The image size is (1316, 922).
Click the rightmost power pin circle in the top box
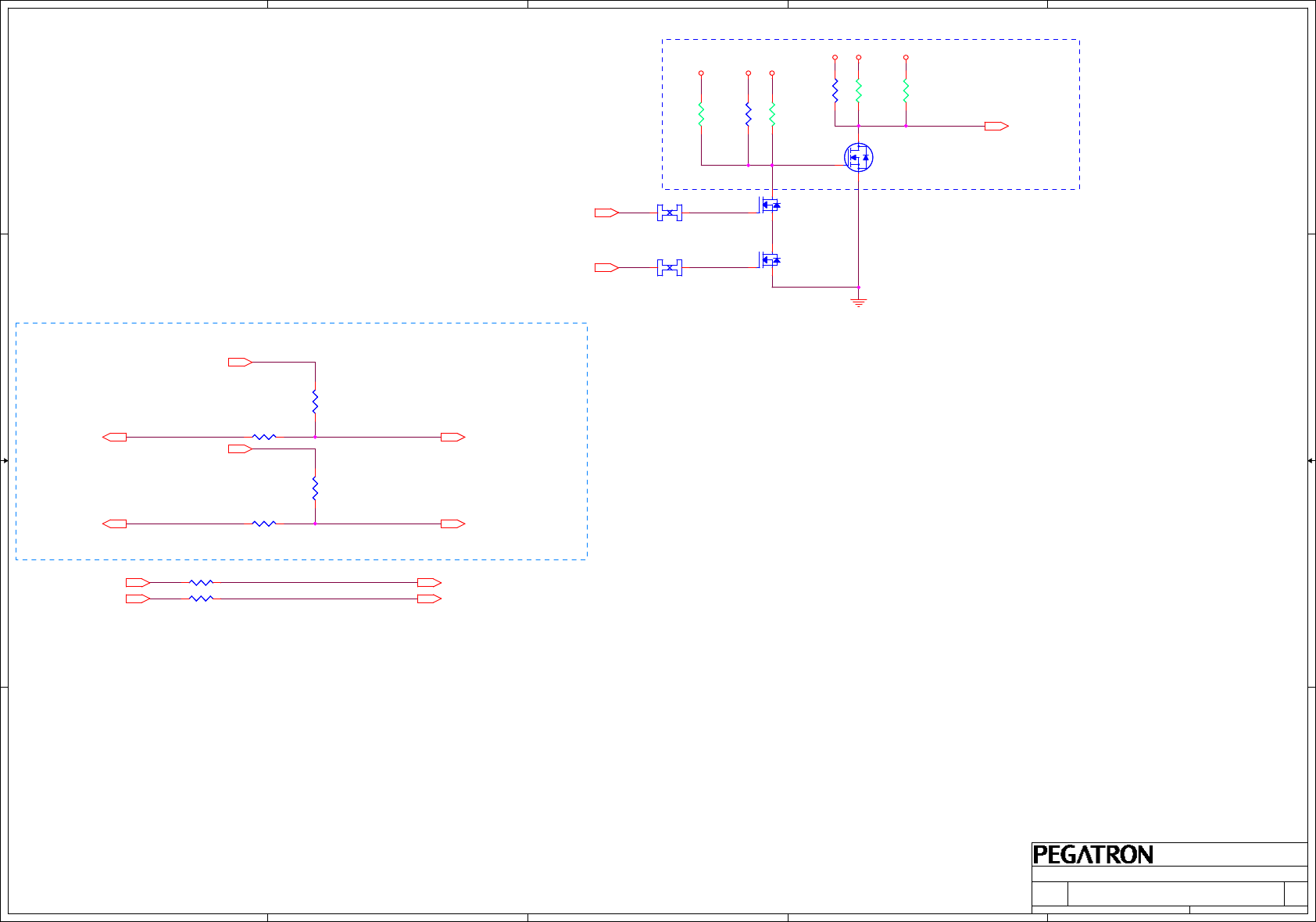(x=906, y=57)
